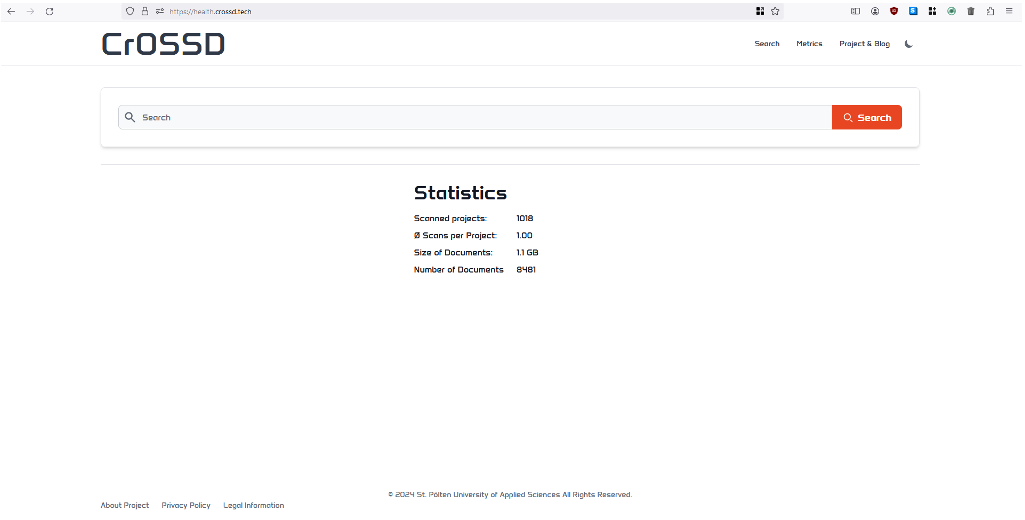Open the green circular extension icon

click(952, 11)
